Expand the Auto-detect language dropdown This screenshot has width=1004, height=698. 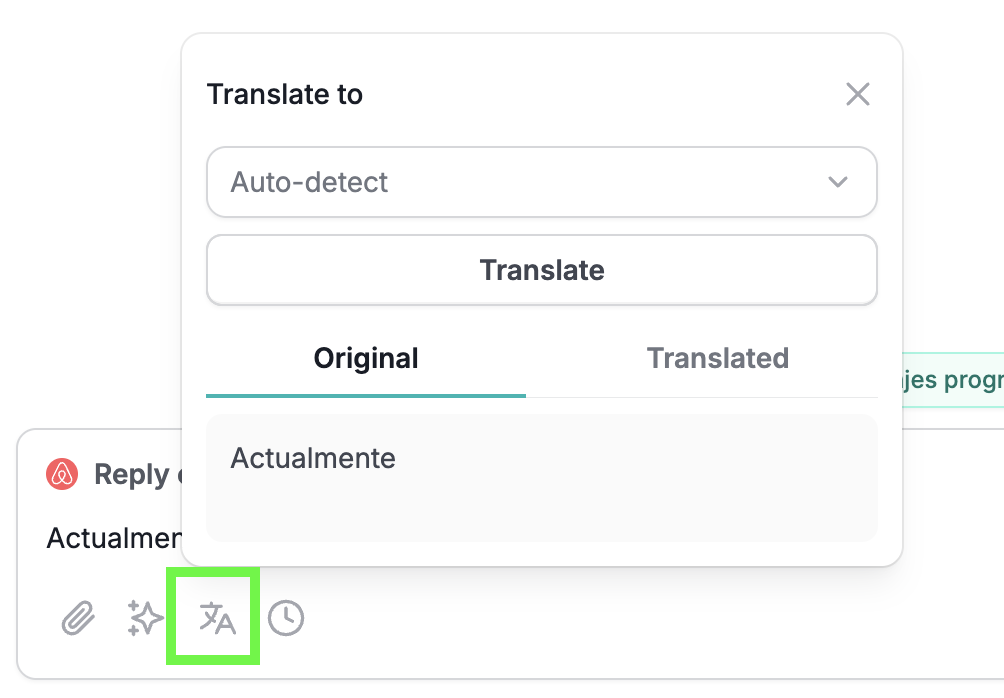[542, 183]
